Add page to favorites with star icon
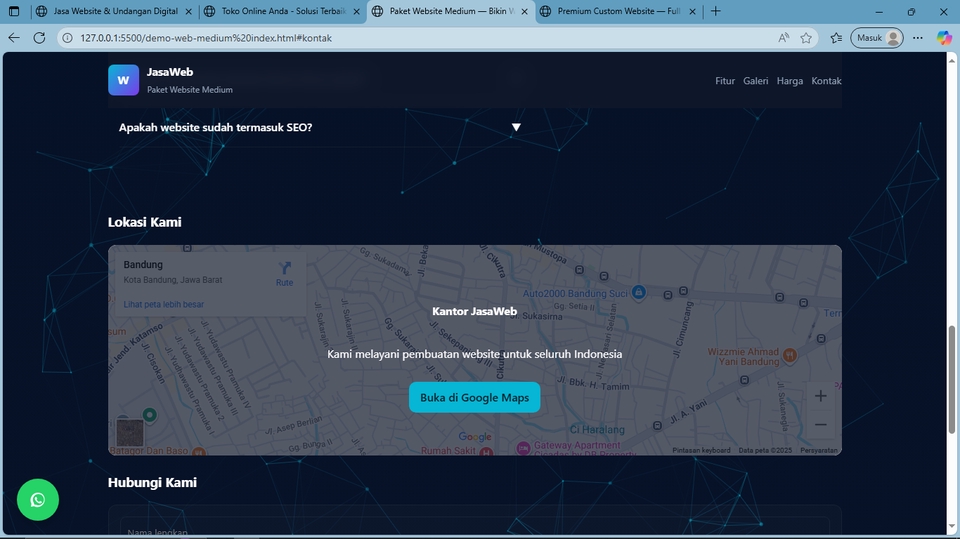 click(x=806, y=38)
